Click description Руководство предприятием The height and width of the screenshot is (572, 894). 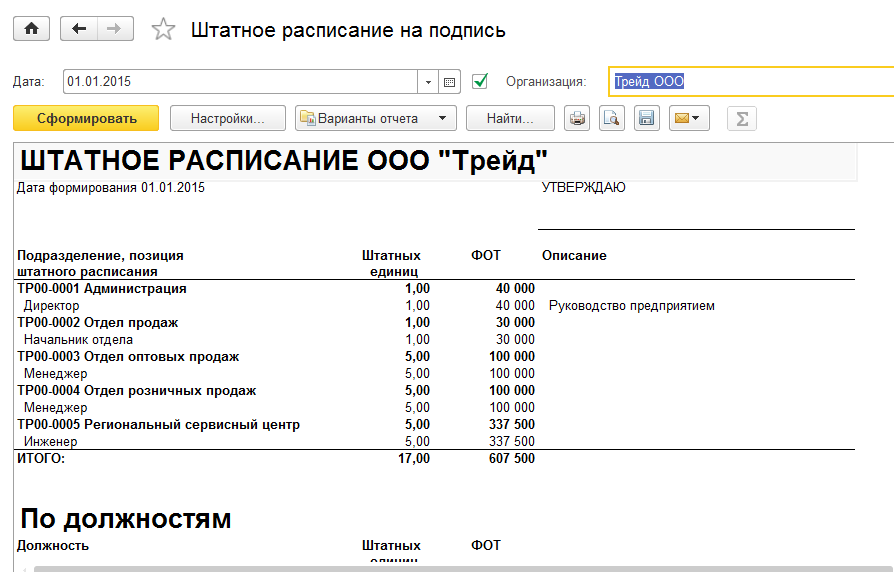coord(631,306)
